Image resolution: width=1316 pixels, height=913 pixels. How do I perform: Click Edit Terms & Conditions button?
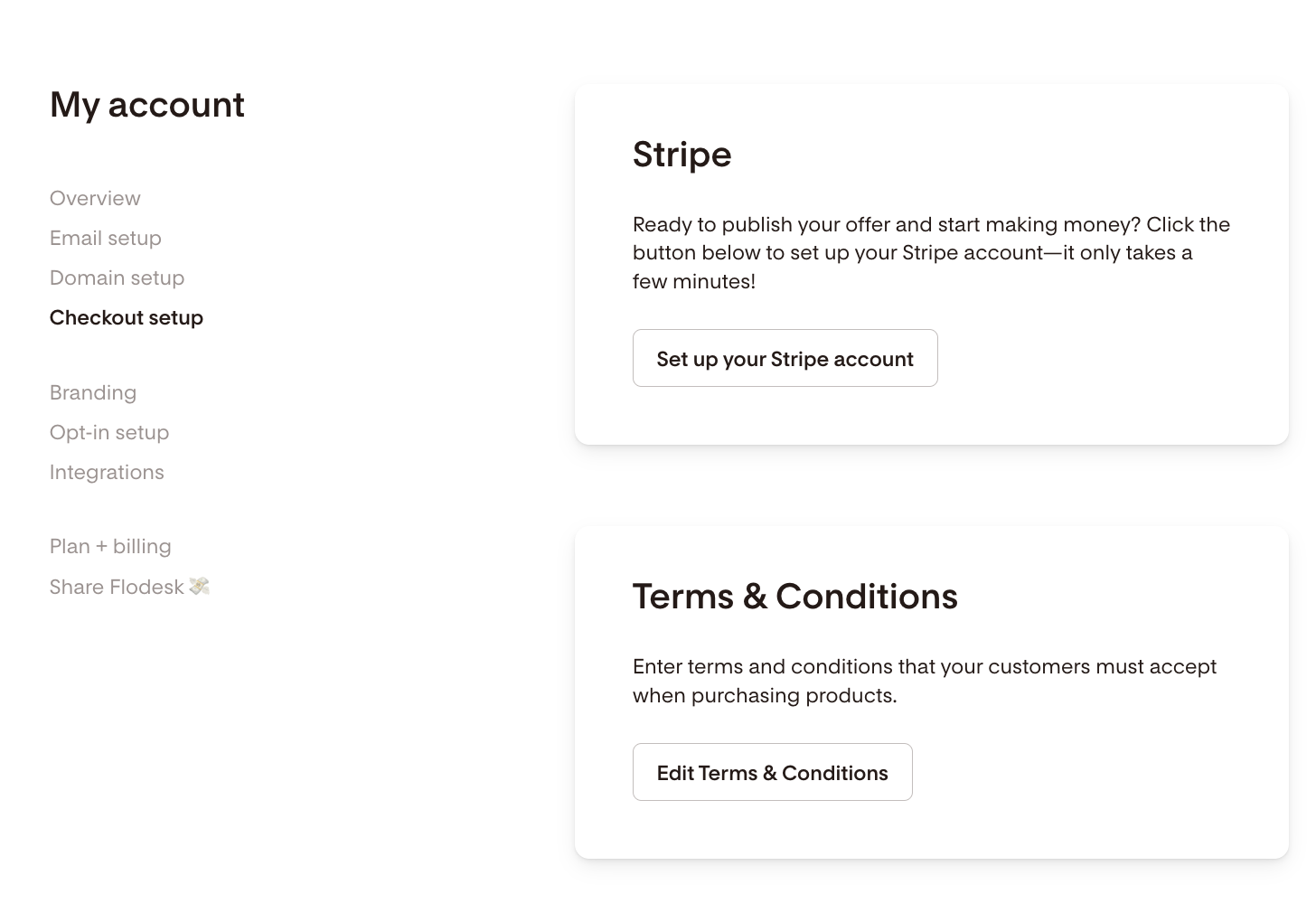pos(772,773)
